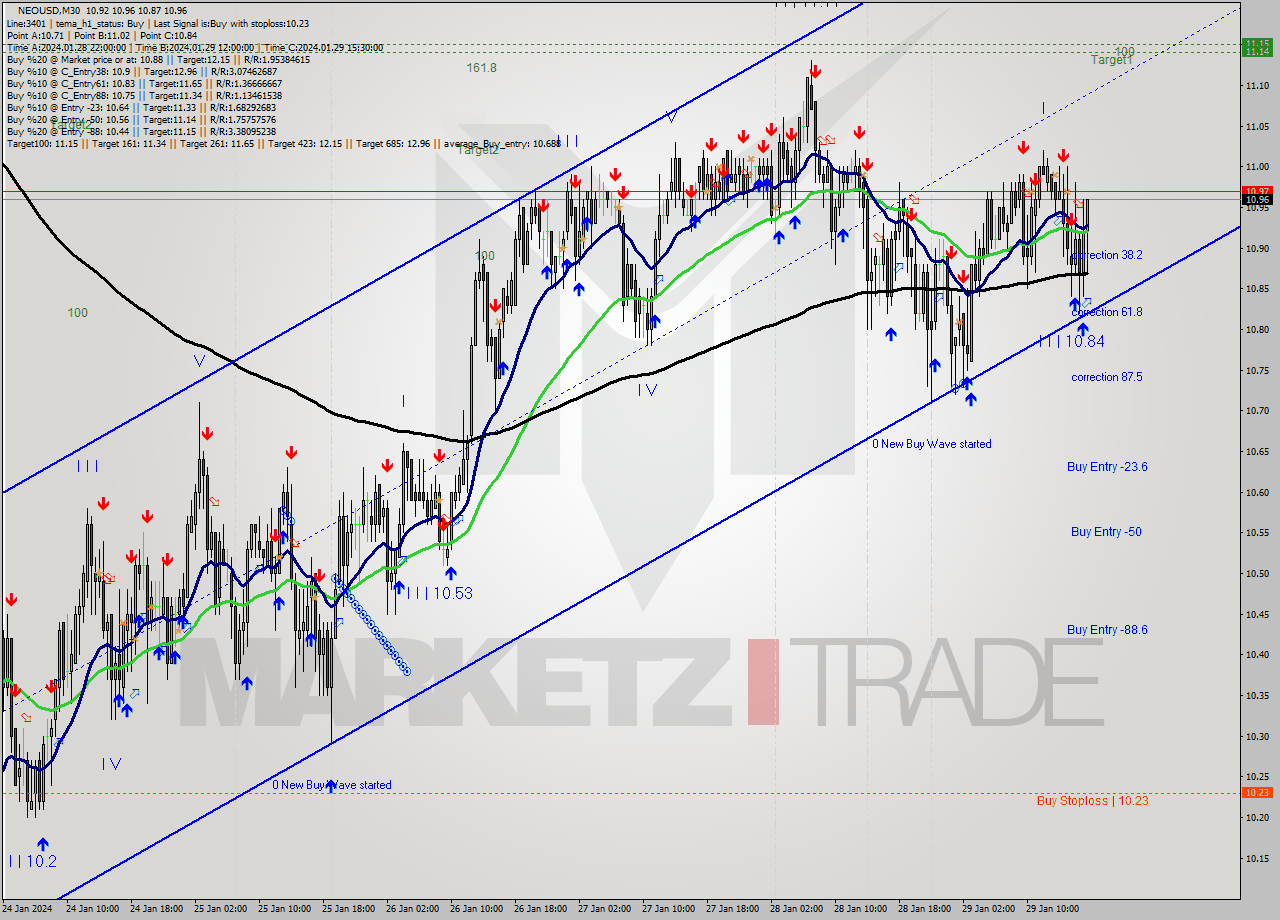The width and height of the screenshot is (1280, 920).
Task: Select the 'Time A:2024.01.28 22:00:00' info line
Action: click(195, 47)
